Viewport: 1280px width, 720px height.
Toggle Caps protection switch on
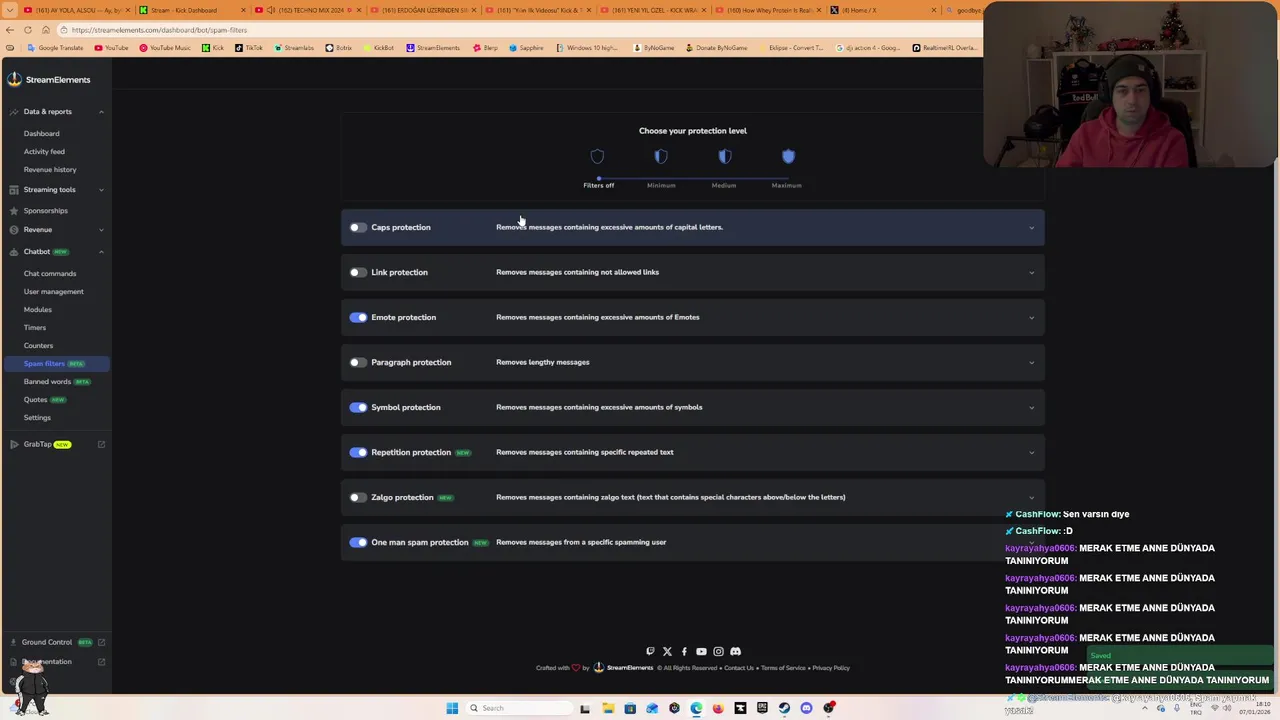pos(358,227)
